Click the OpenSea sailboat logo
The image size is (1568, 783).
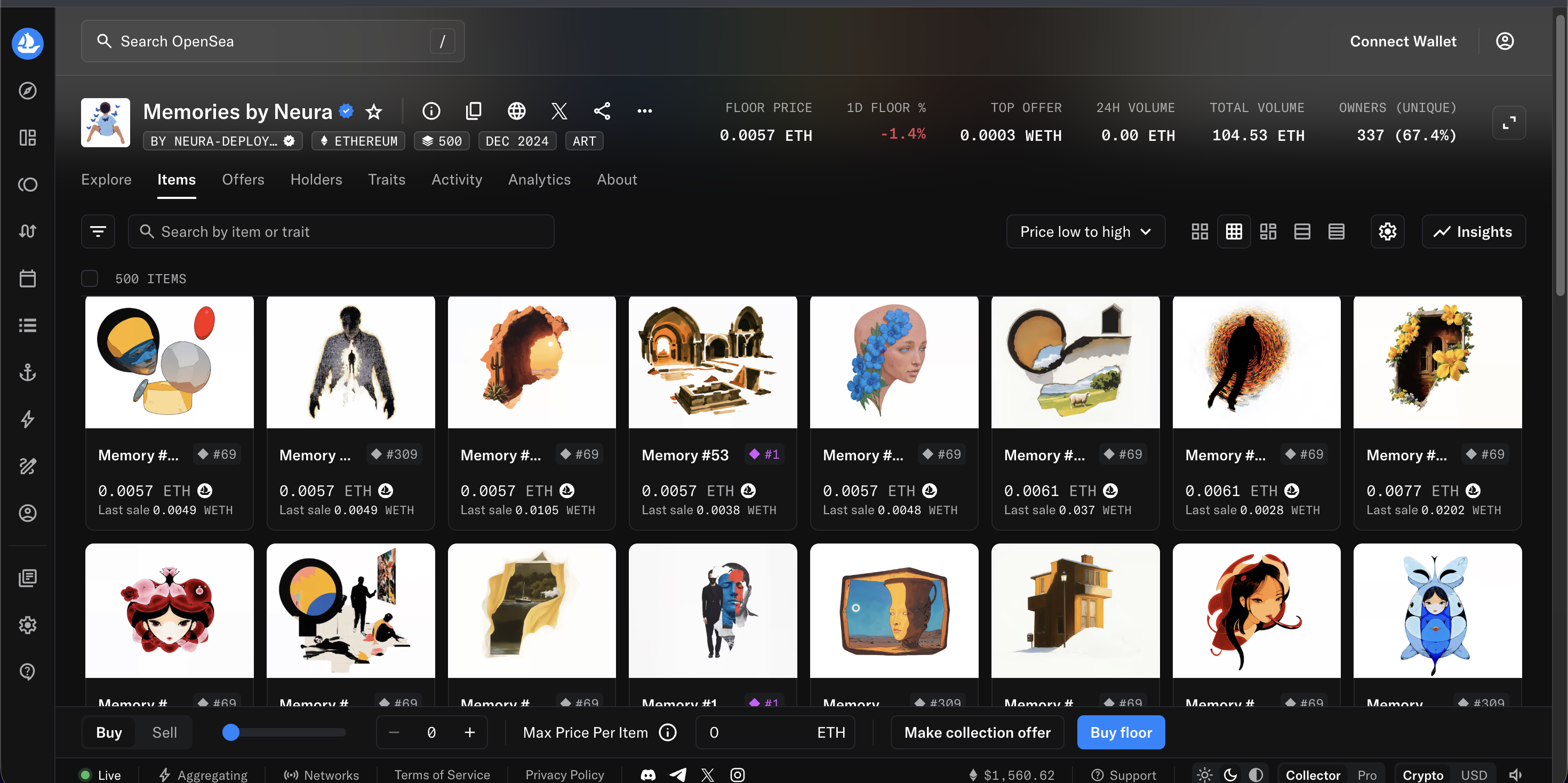point(27,43)
